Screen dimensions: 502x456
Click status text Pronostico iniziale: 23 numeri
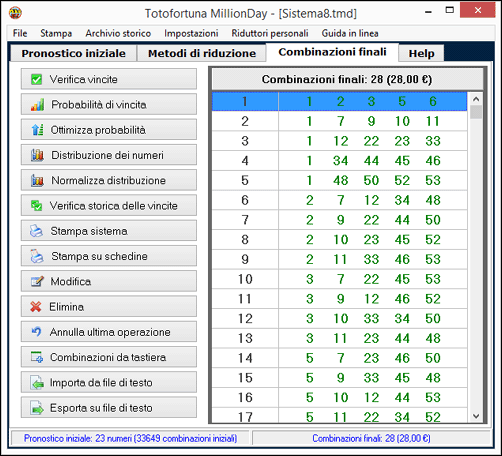130,438
